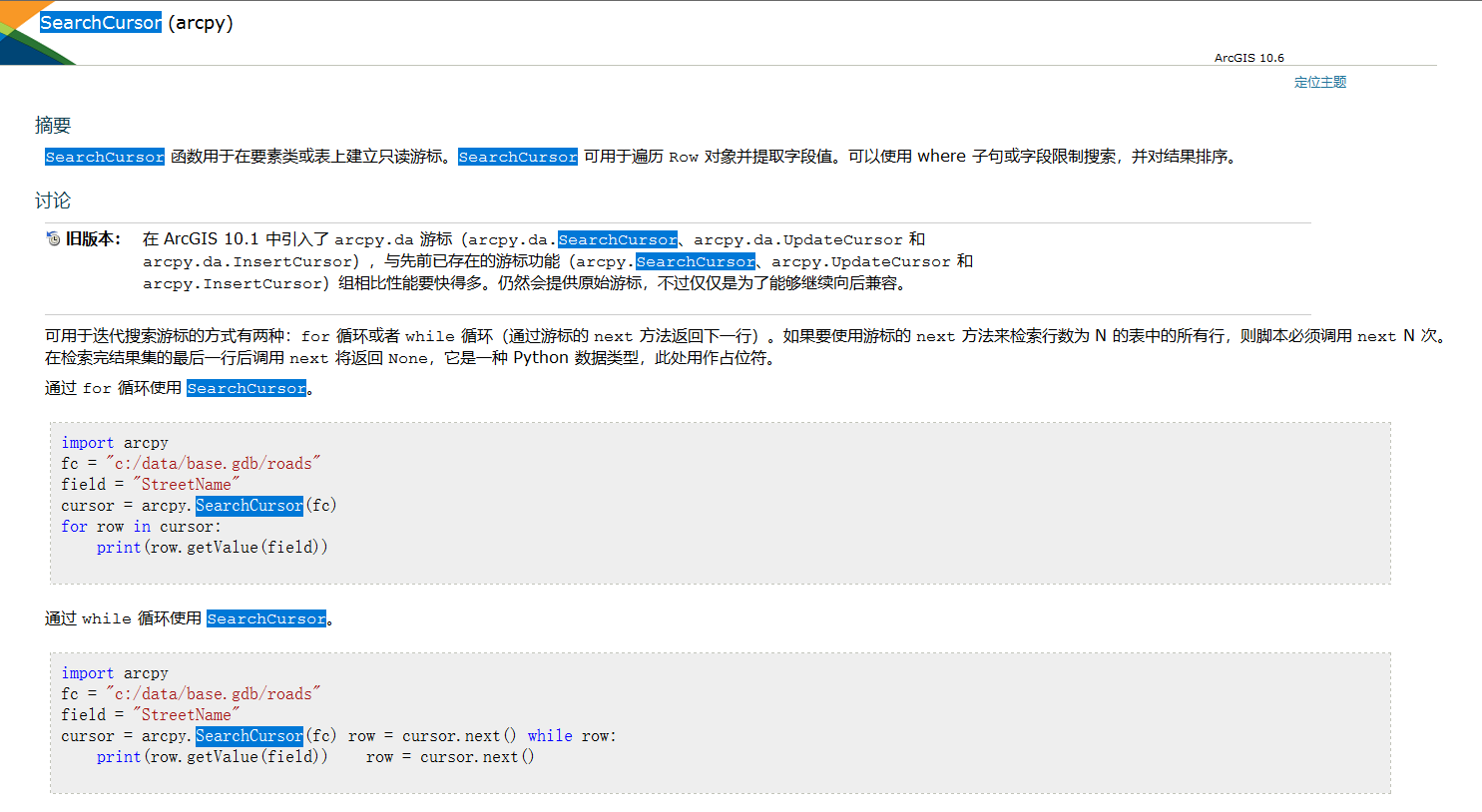Select highlighted SearchCursor before the while example text
The image size is (1482, 812).
[264, 618]
